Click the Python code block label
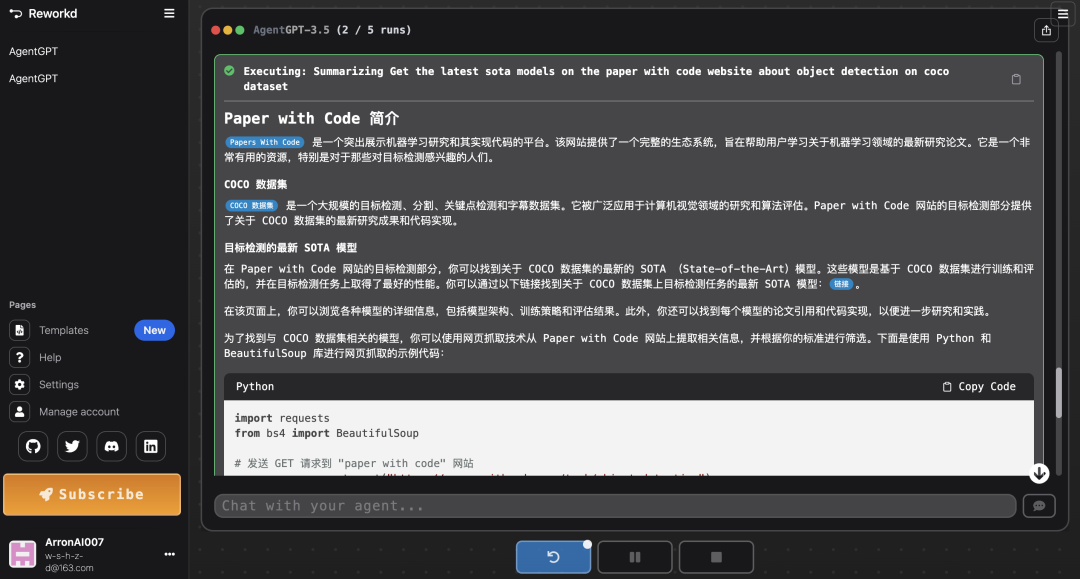The width and height of the screenshot is (1080, 579). coord(255,387)
